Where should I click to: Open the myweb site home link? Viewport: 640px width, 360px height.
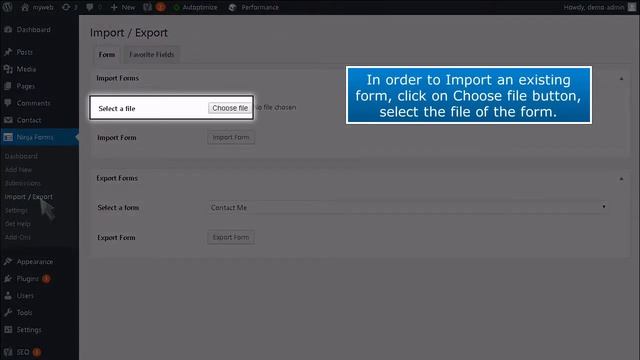coord(37,7)
